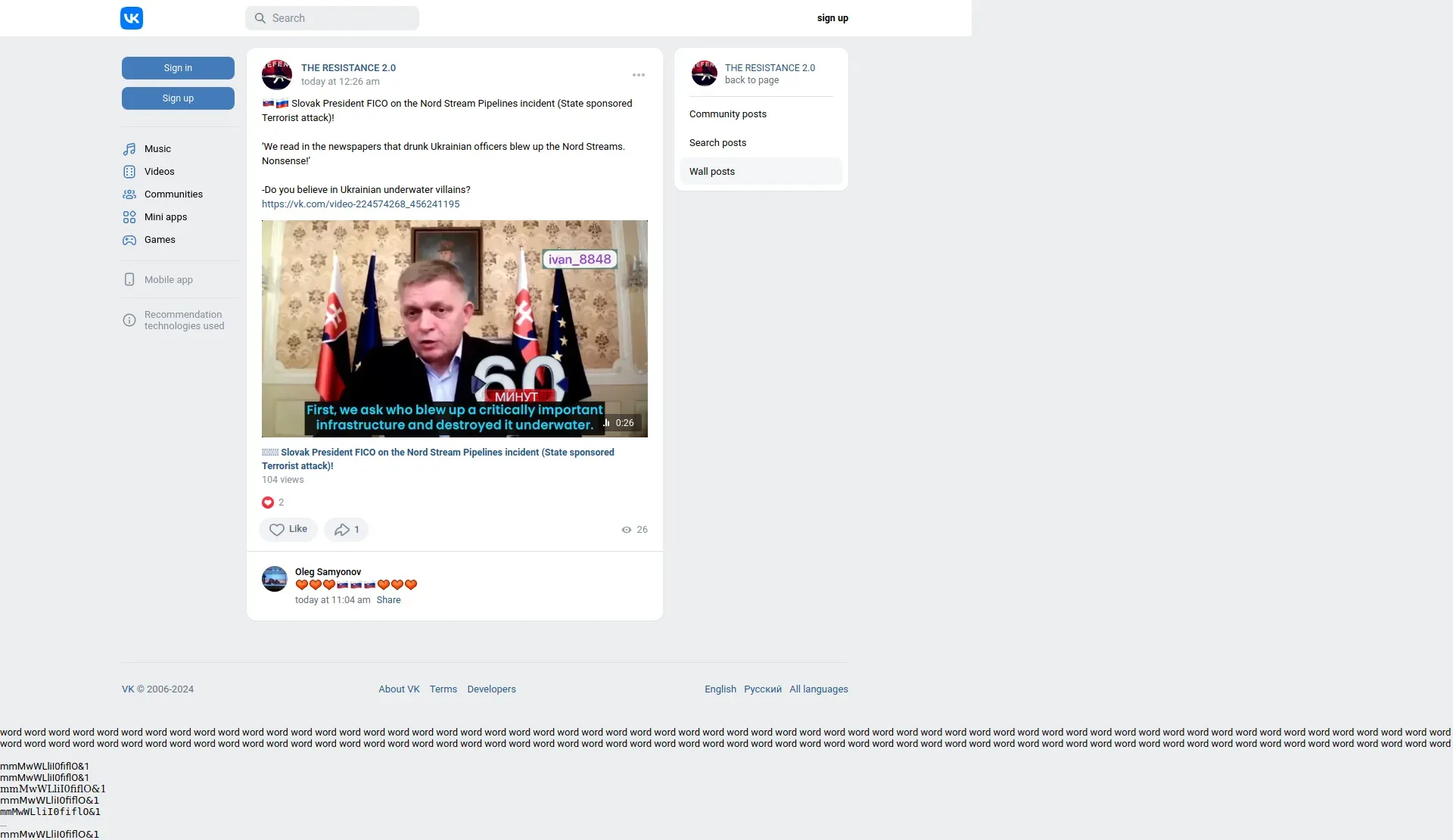The width and height of the screenshot is (1453, 840).
Task: Toggle Like on the post
Action: coord(288,530)
